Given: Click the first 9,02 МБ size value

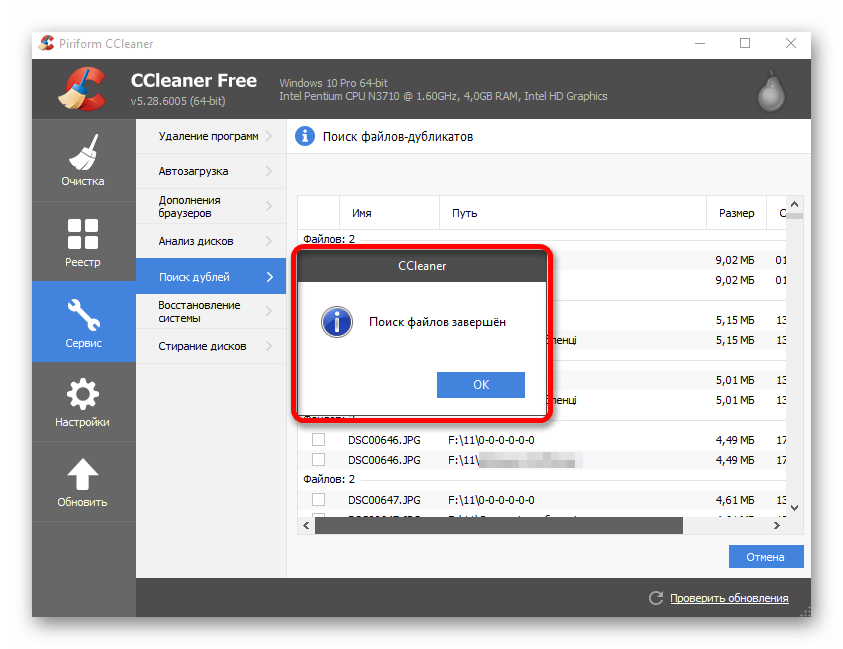Looking at the screenshot, I should [x=734, y=260].
